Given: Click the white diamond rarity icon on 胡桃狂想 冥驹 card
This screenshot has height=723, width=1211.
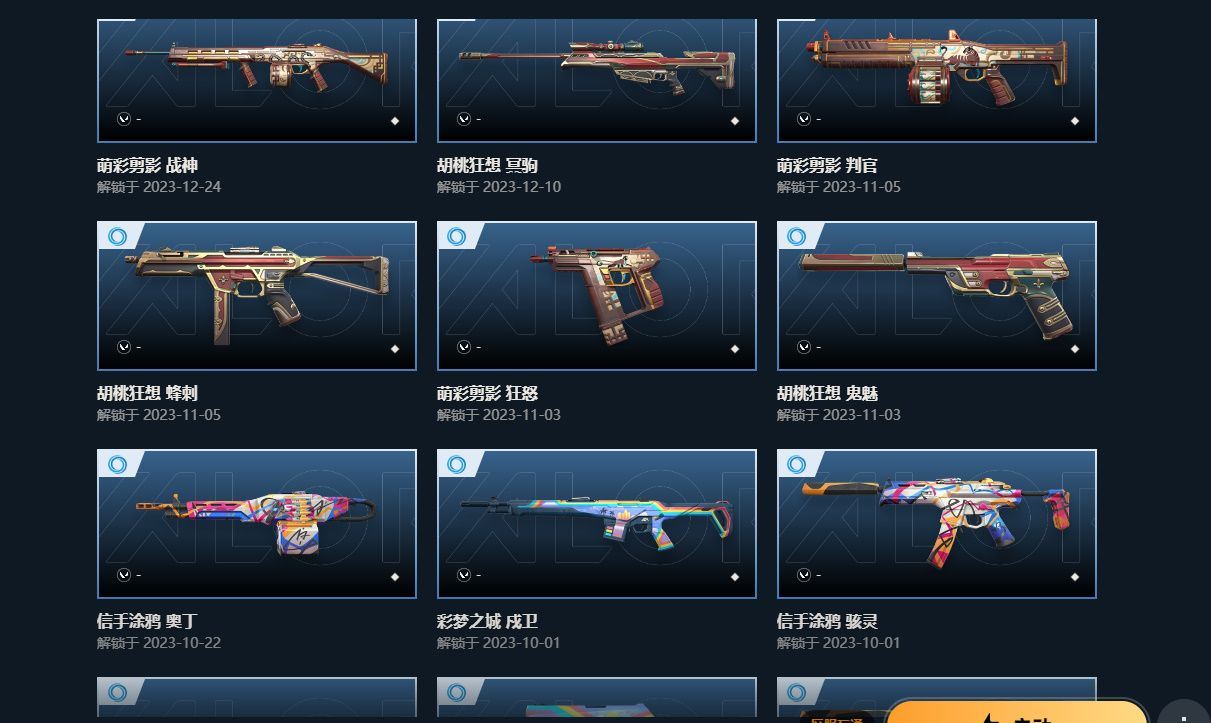Looking at the screenshot, I should point(735,121).
